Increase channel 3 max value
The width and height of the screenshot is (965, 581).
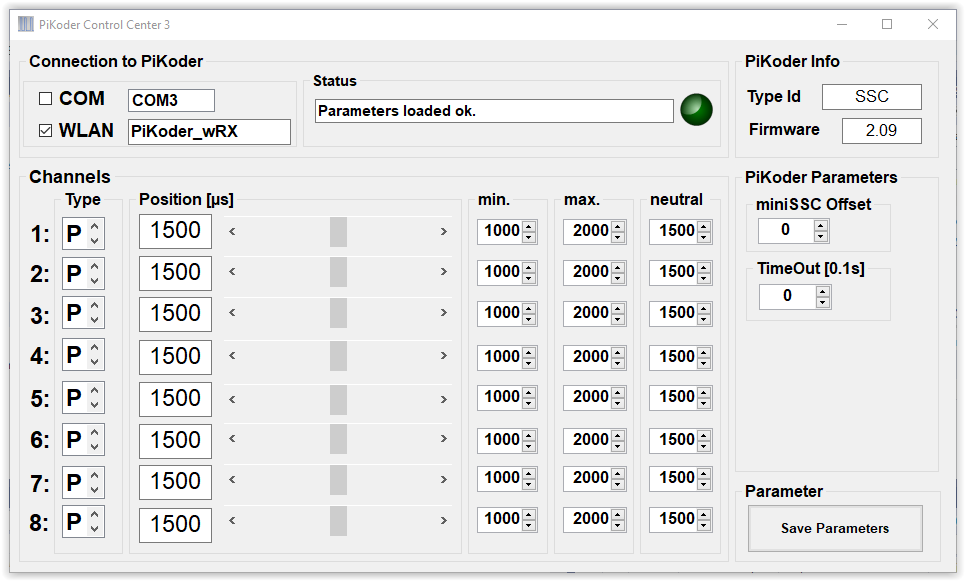coord(618,308)
